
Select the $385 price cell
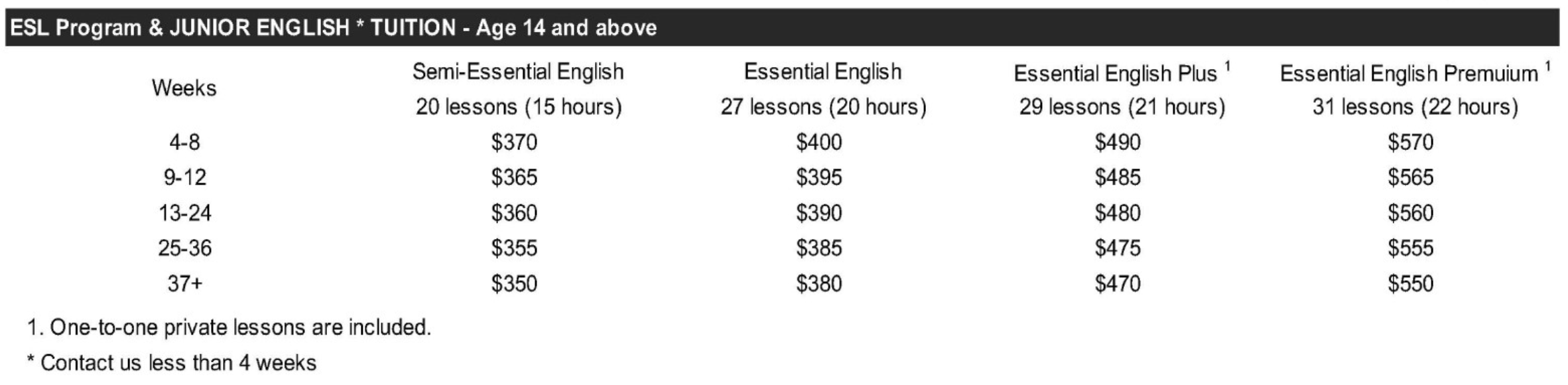(818, 248)
